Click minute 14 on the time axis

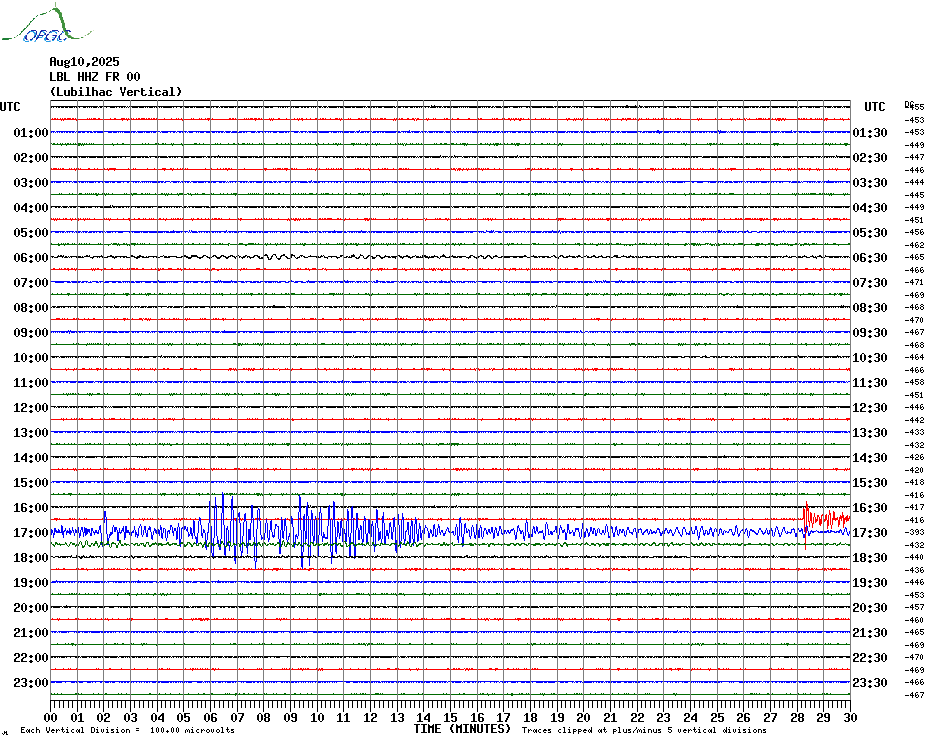(x=423, y=717)
